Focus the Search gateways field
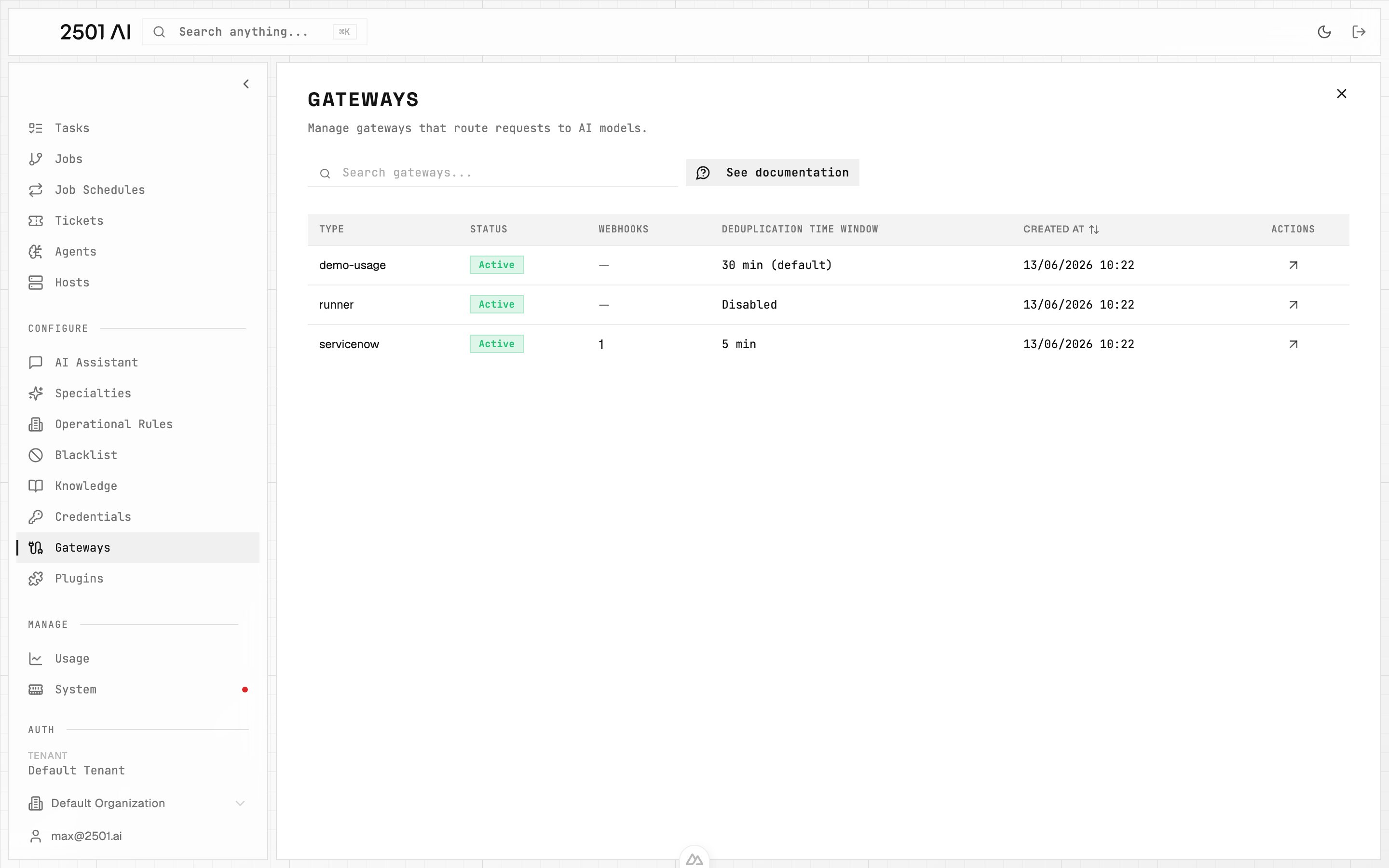Screen dimensions: 1389x868 pyautogui.click(x=492, y=173)
